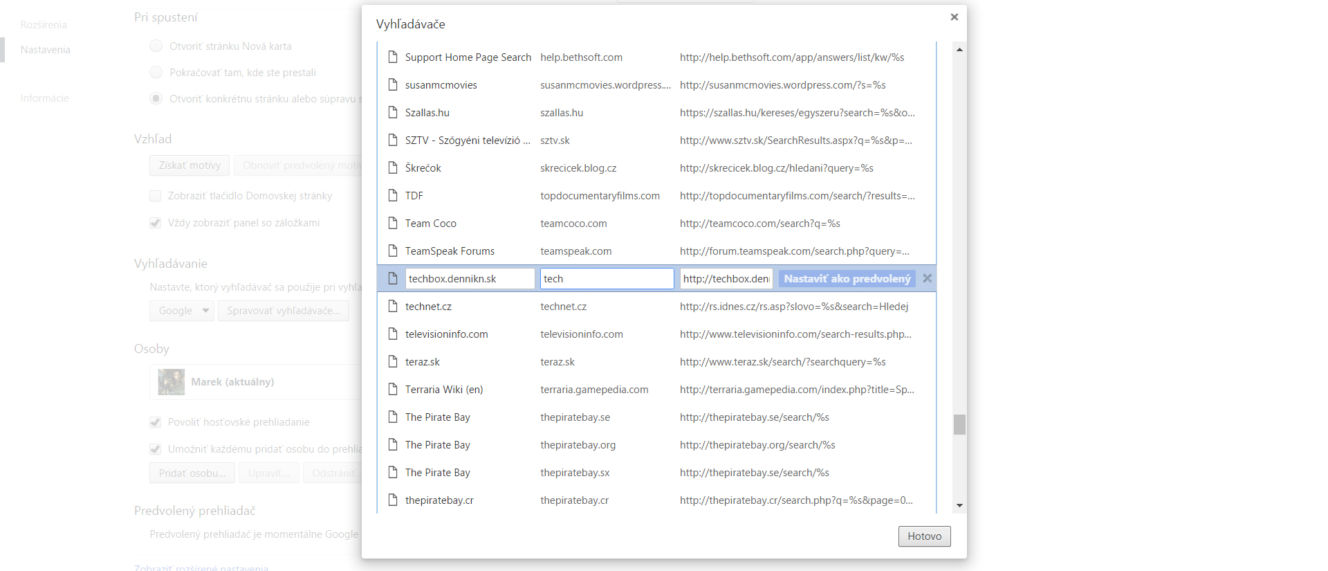Click the scrollbar down arrow in the dialog
This screenshot has height=571, width=1328.
click(959, 506)
